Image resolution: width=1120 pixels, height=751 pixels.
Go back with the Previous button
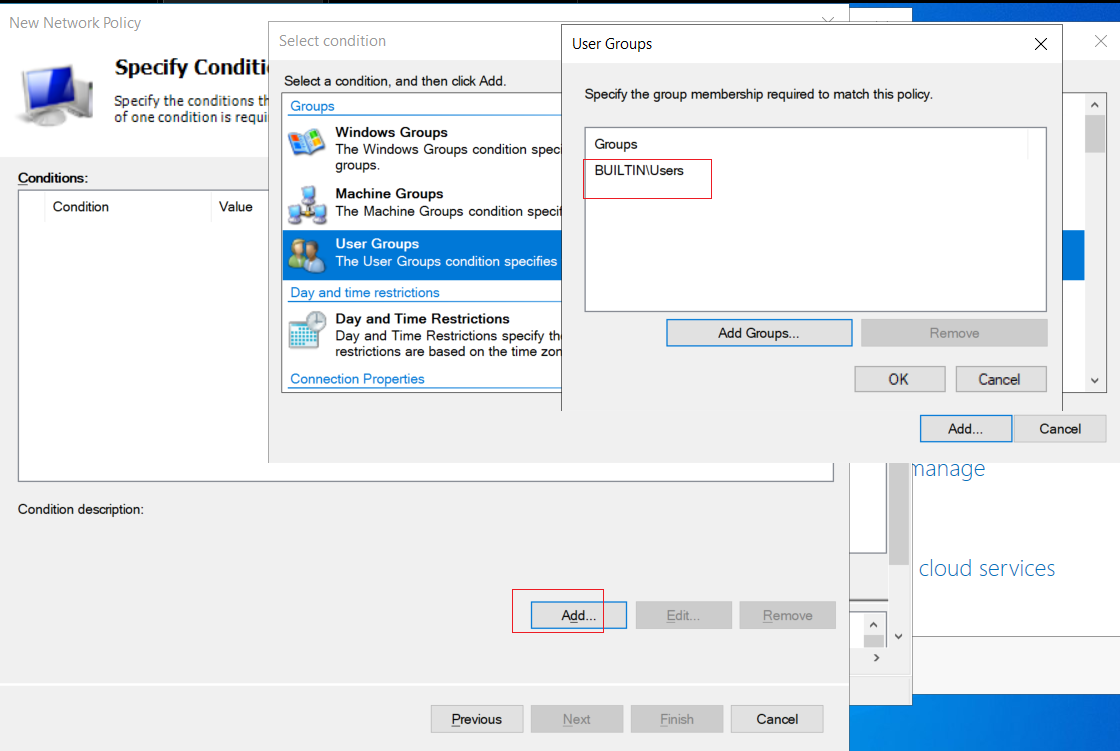coord(476,720)
